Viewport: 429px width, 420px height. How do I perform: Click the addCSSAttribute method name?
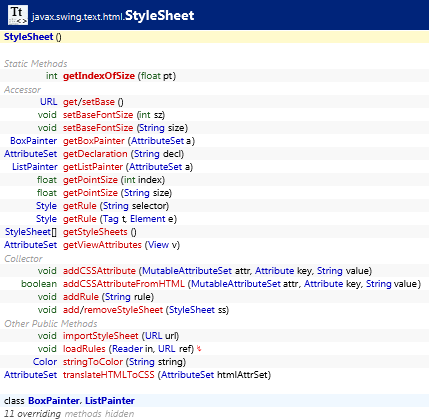tap(99, 271)
